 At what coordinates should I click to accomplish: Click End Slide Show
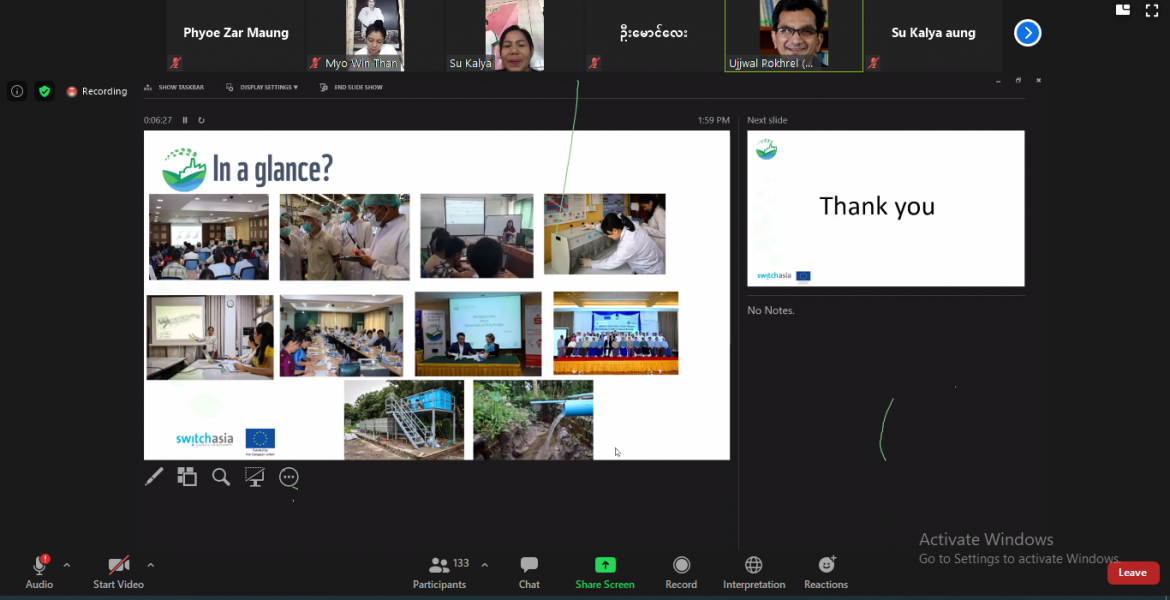pos(351,87)
